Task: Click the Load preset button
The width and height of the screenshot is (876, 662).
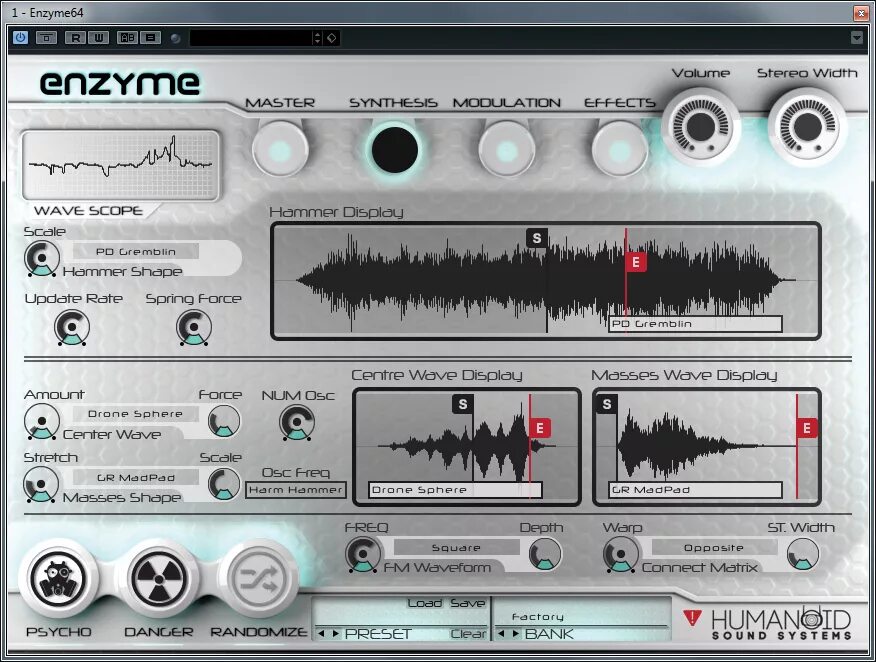Action: (x=425, y=603)
